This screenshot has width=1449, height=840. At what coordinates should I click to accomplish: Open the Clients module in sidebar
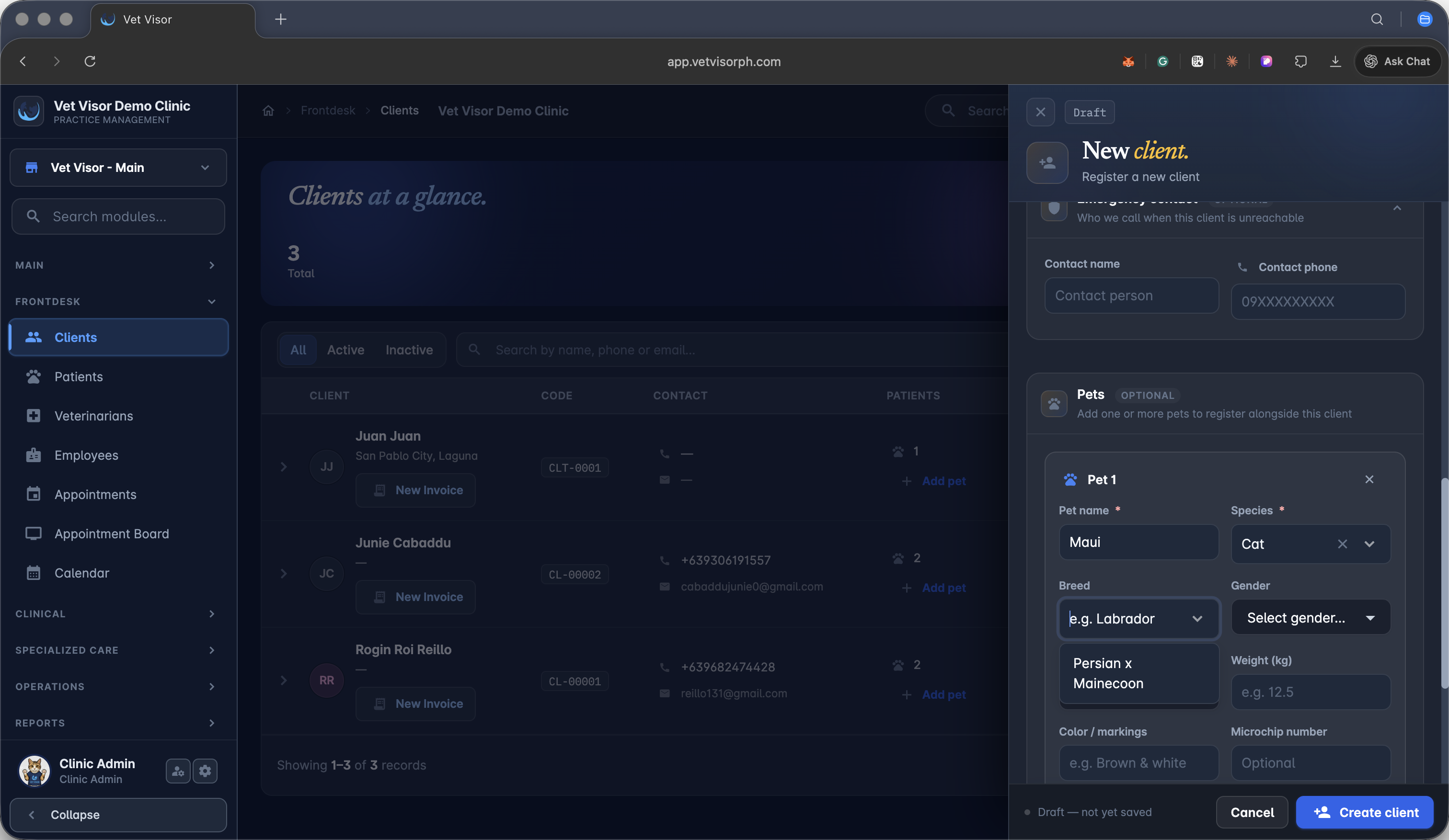click(118, 337)
